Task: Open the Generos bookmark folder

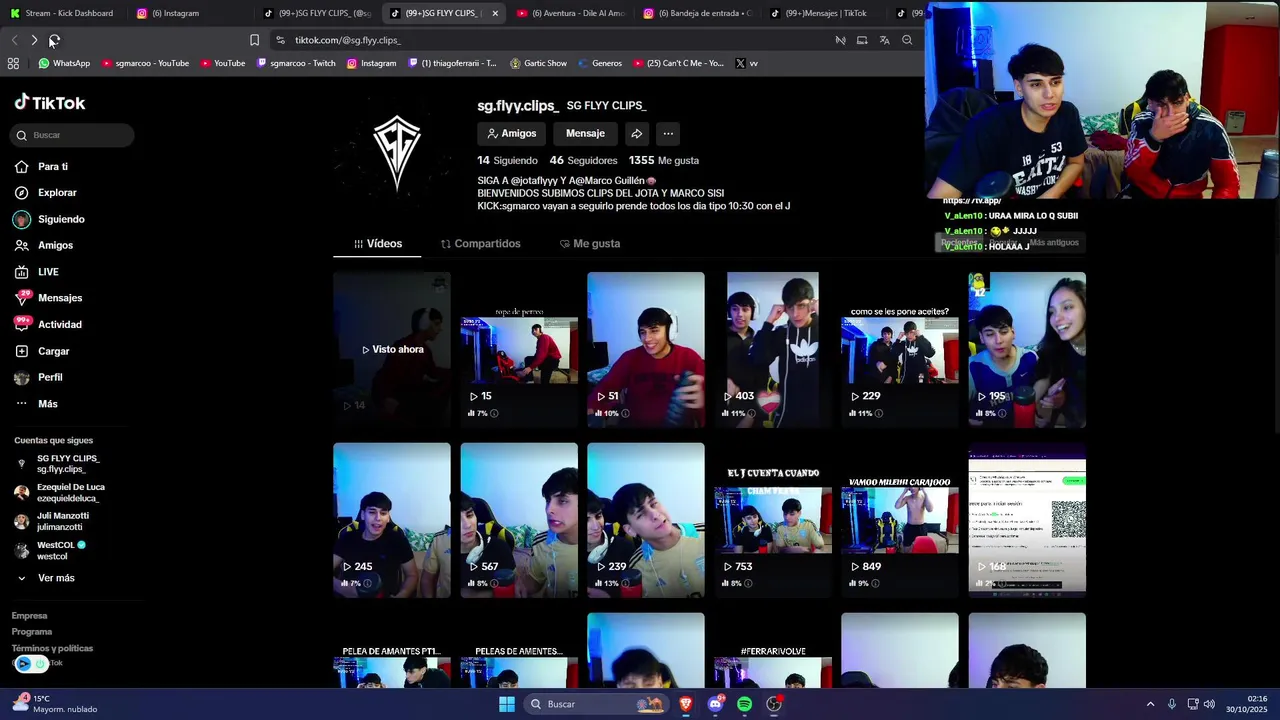Action: pyautogui.click(x=599, y=63)
